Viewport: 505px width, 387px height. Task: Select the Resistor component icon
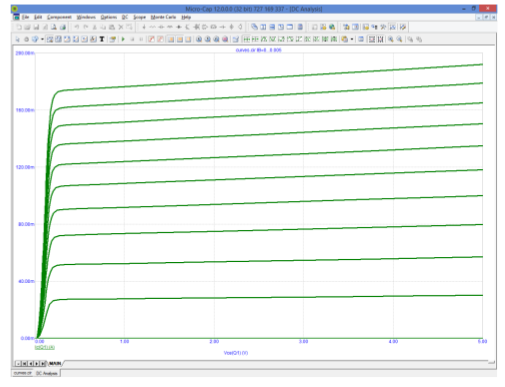(x=153, y=27)
